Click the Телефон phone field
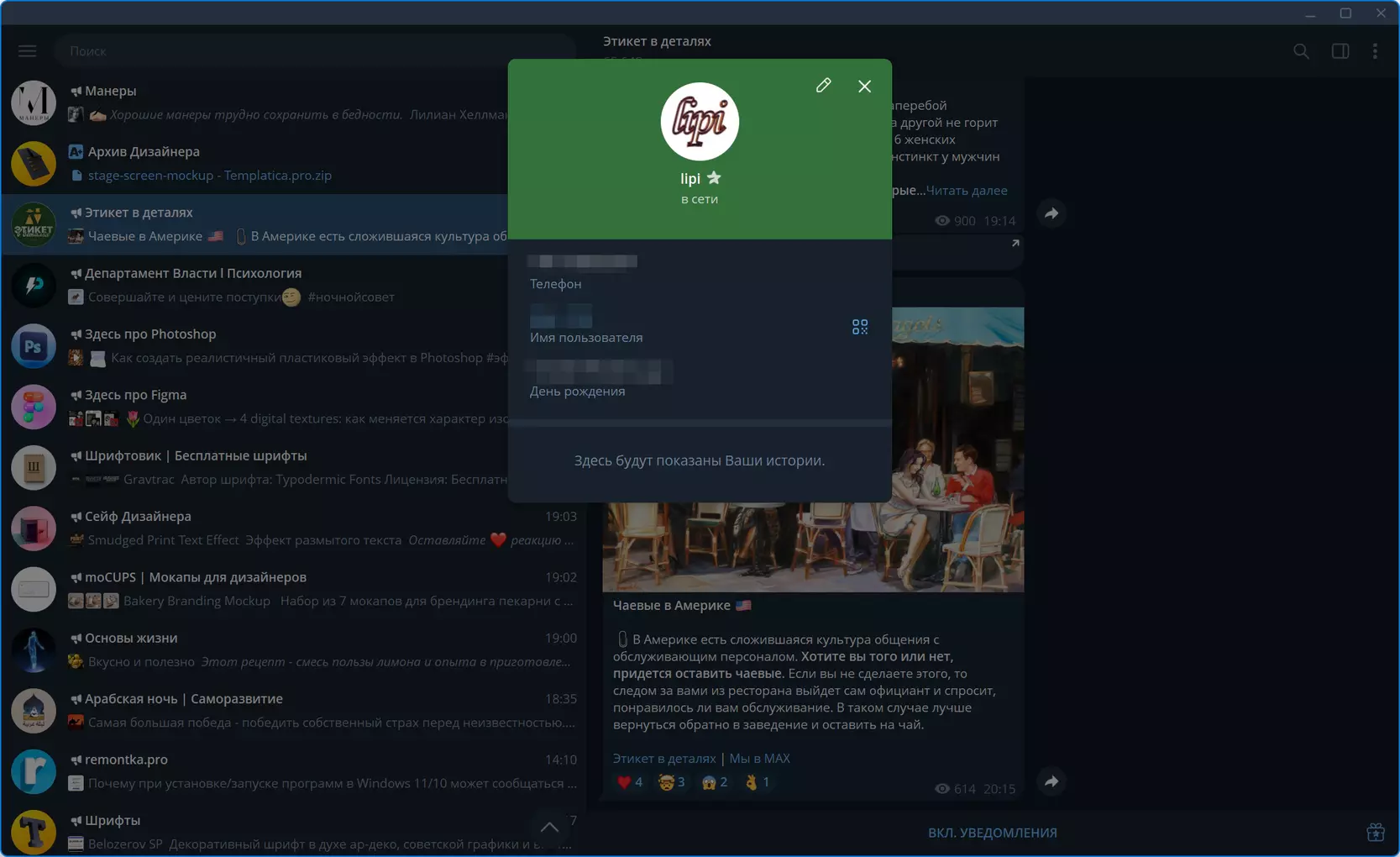Image resolution: width=1400 pixels, height=857 pixels. (700, 273)
